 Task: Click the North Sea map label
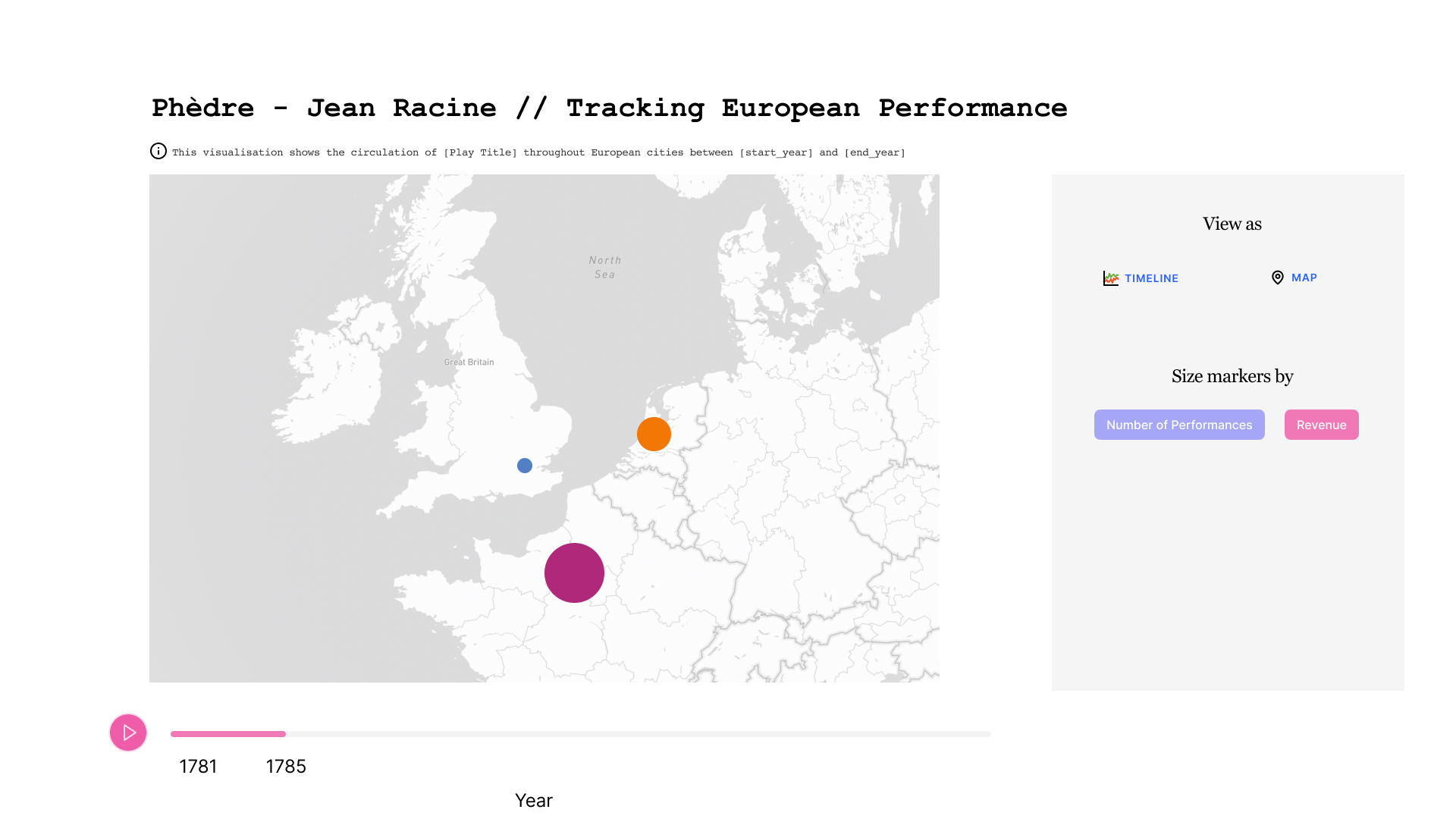pyautogui.click(x=604, y=267)
